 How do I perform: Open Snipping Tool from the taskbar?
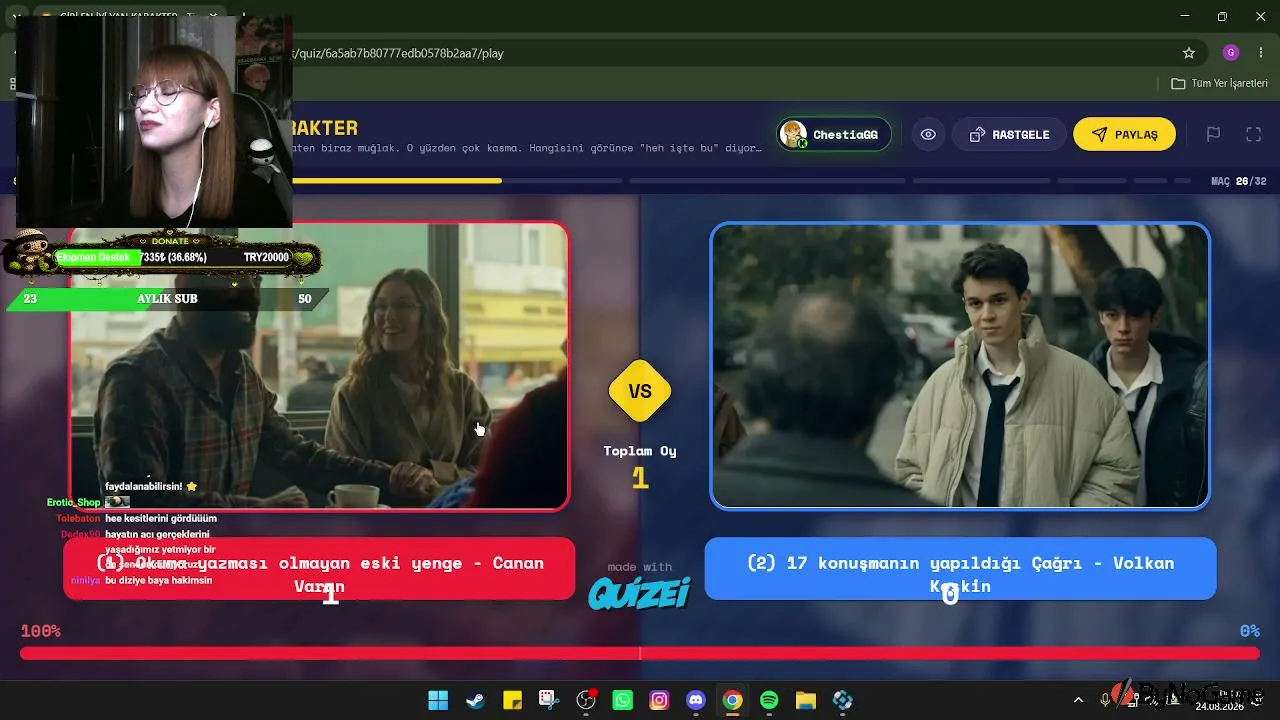tap(548, 700)
